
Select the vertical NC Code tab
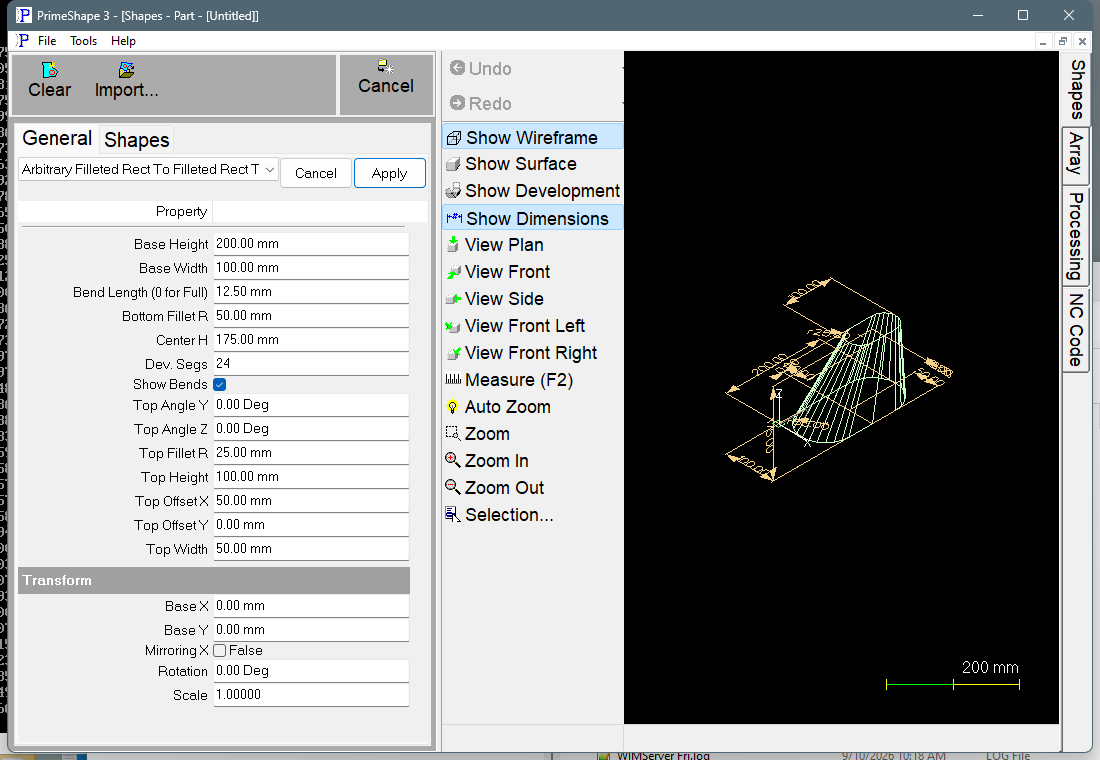point(1075,330)
